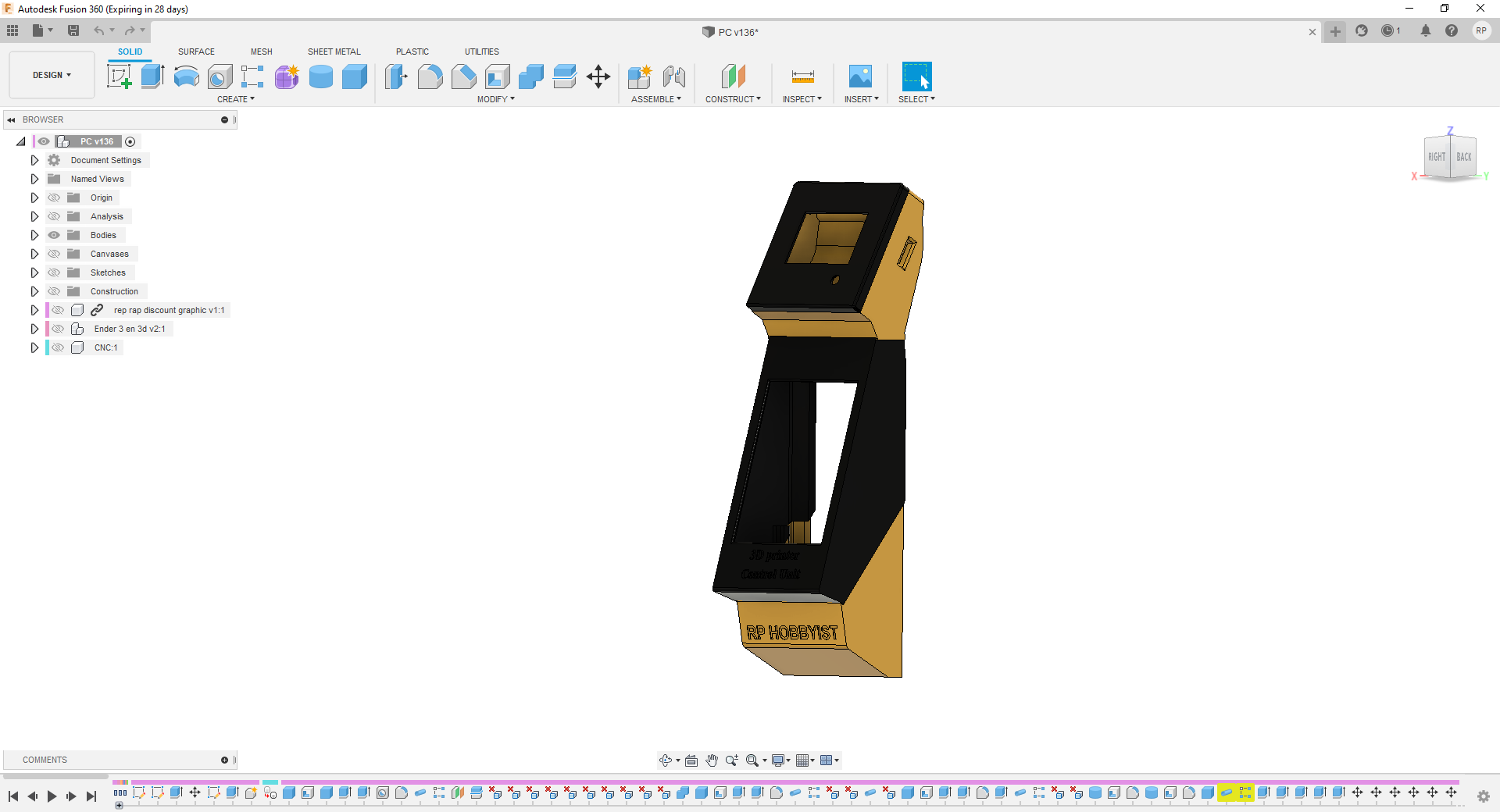This screenshot has width=1500, height=812.
Task: Select the SOLID tab
Action: [130, 52]
